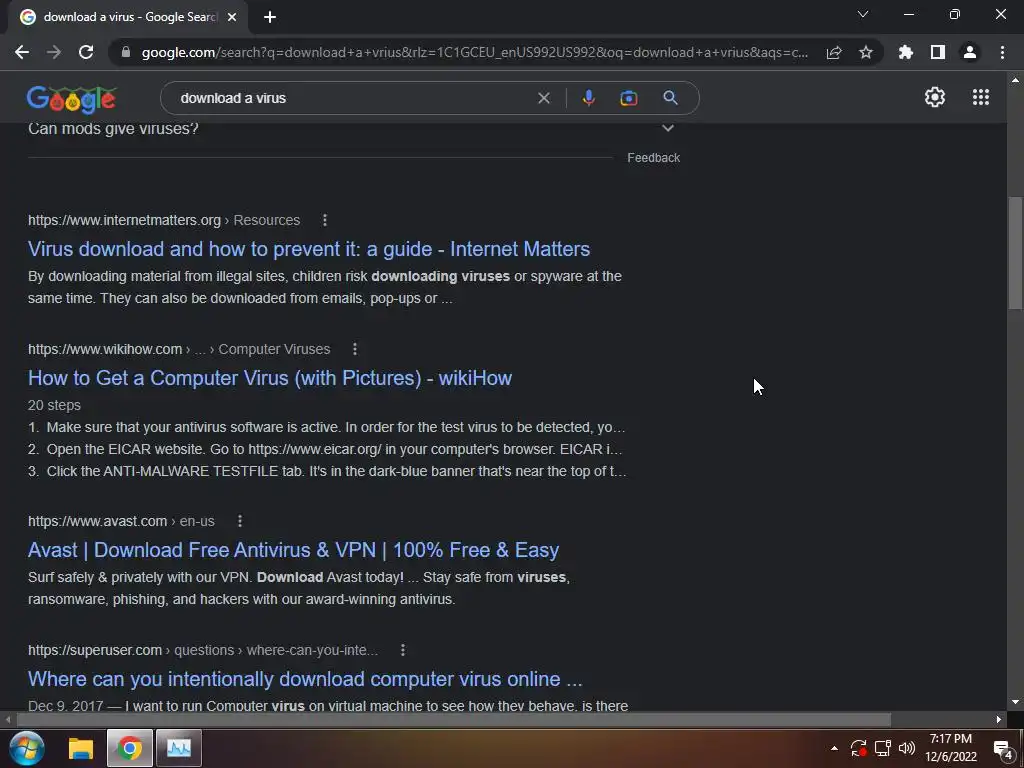Clear the search box text

coord(543,98)
